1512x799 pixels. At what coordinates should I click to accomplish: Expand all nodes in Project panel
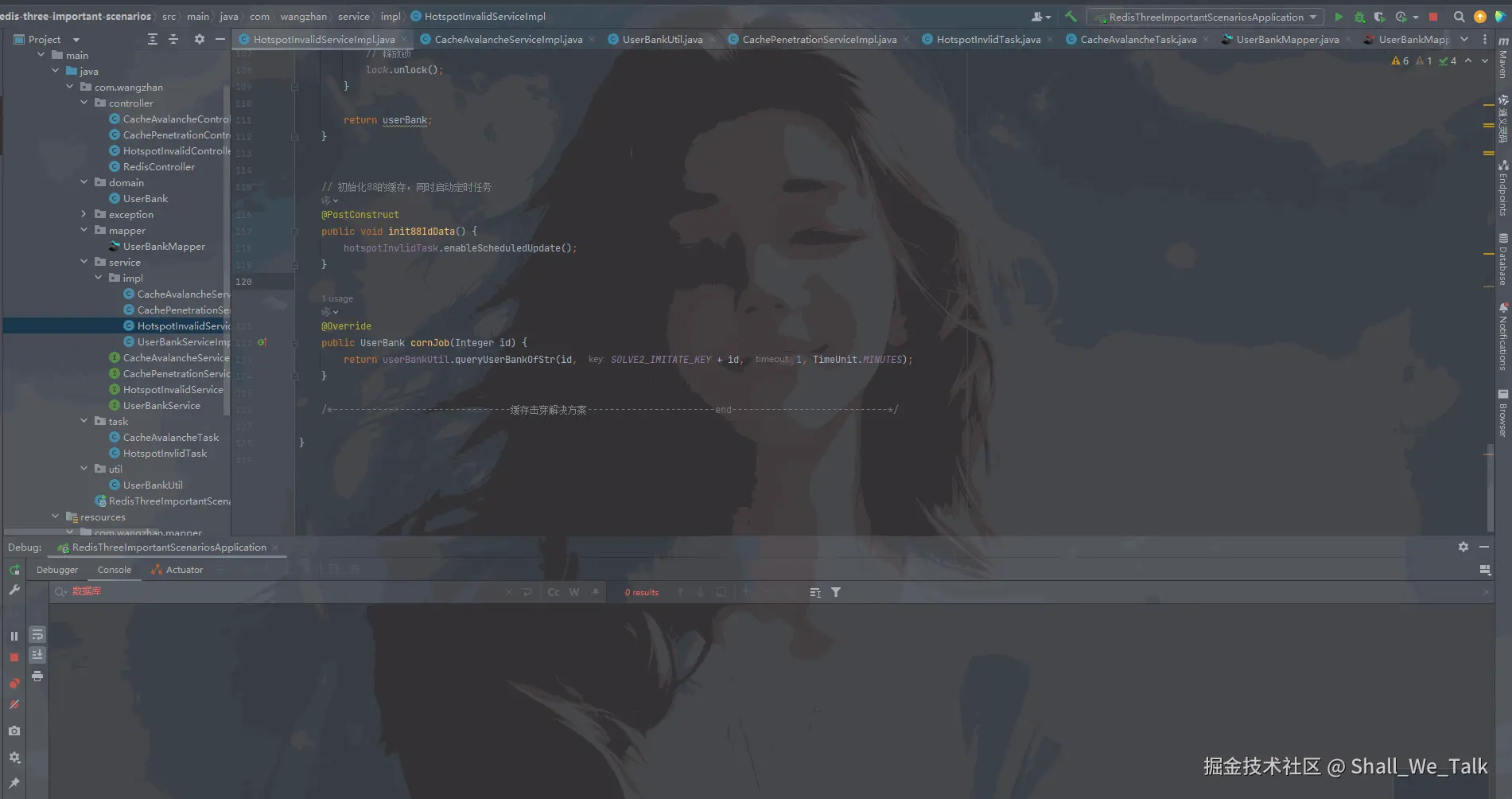click(153, 39)
